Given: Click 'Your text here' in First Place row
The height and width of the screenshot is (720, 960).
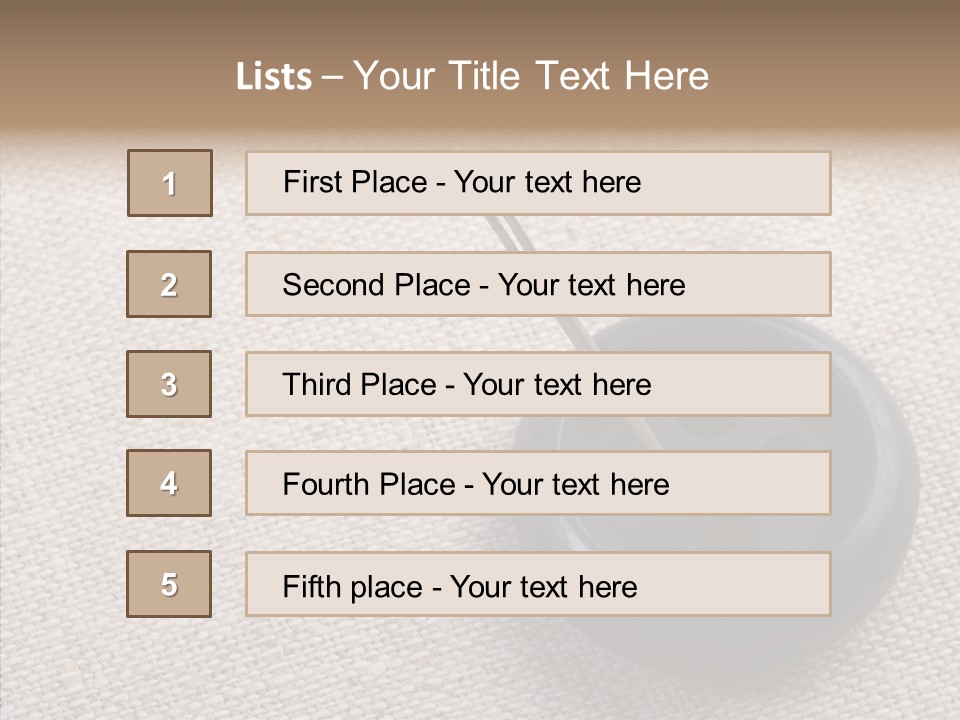Looking at the screenshot, I should [547, 182].
